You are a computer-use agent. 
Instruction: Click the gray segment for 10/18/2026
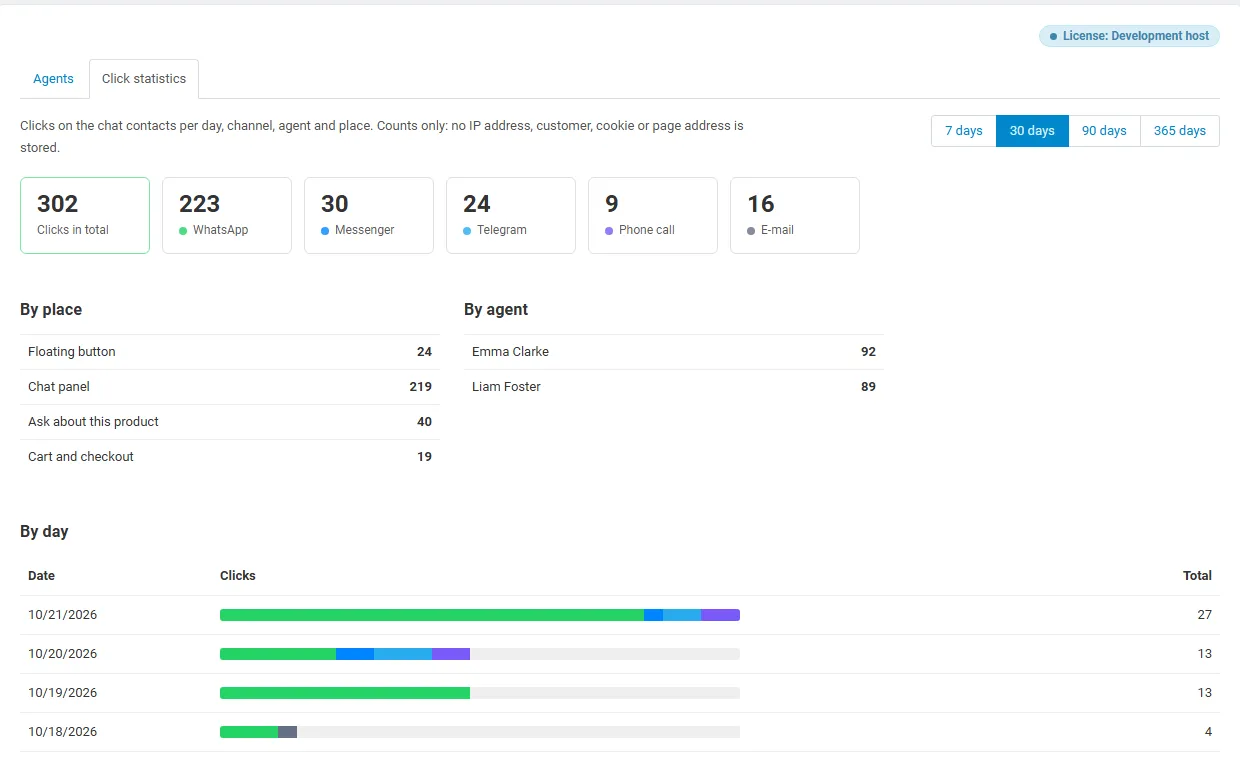(287, 732)
